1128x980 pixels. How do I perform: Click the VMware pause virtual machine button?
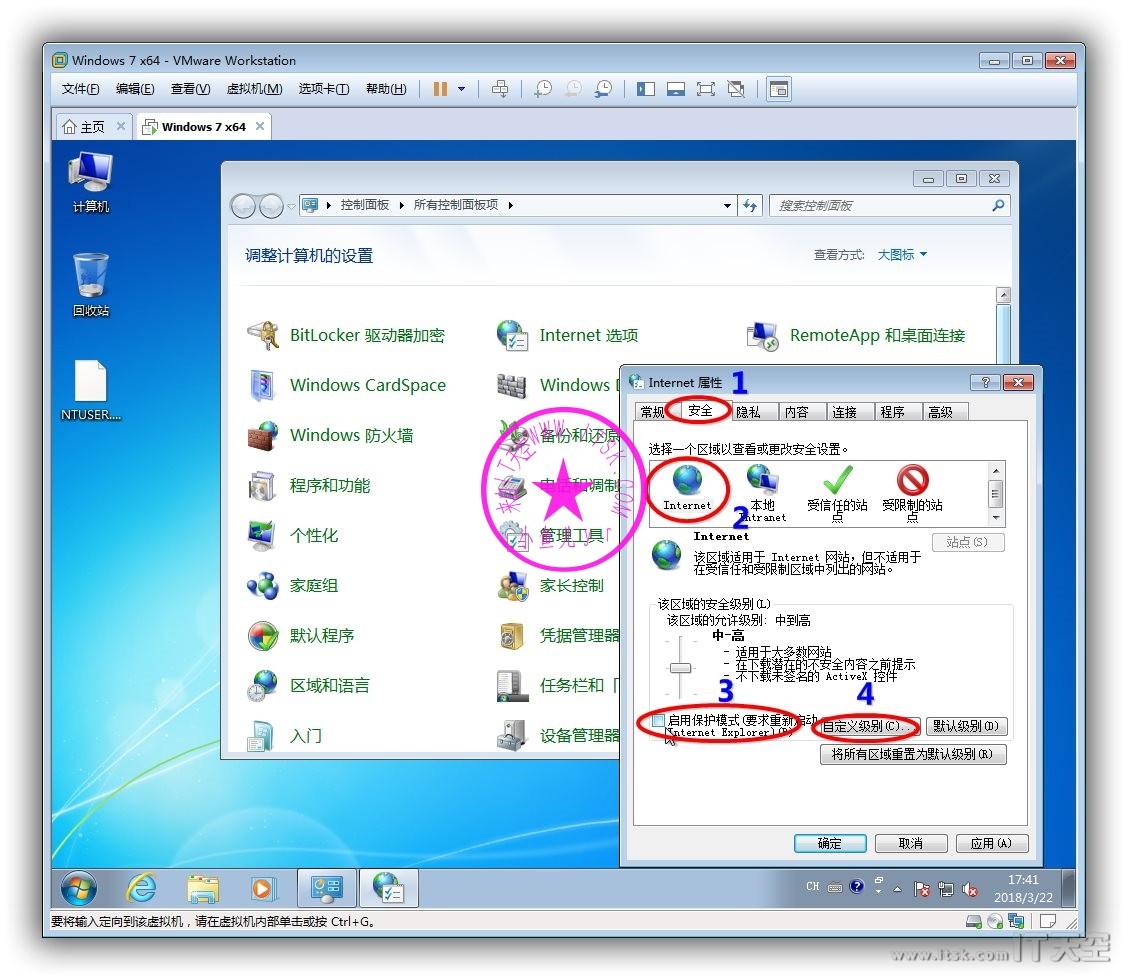440,89
